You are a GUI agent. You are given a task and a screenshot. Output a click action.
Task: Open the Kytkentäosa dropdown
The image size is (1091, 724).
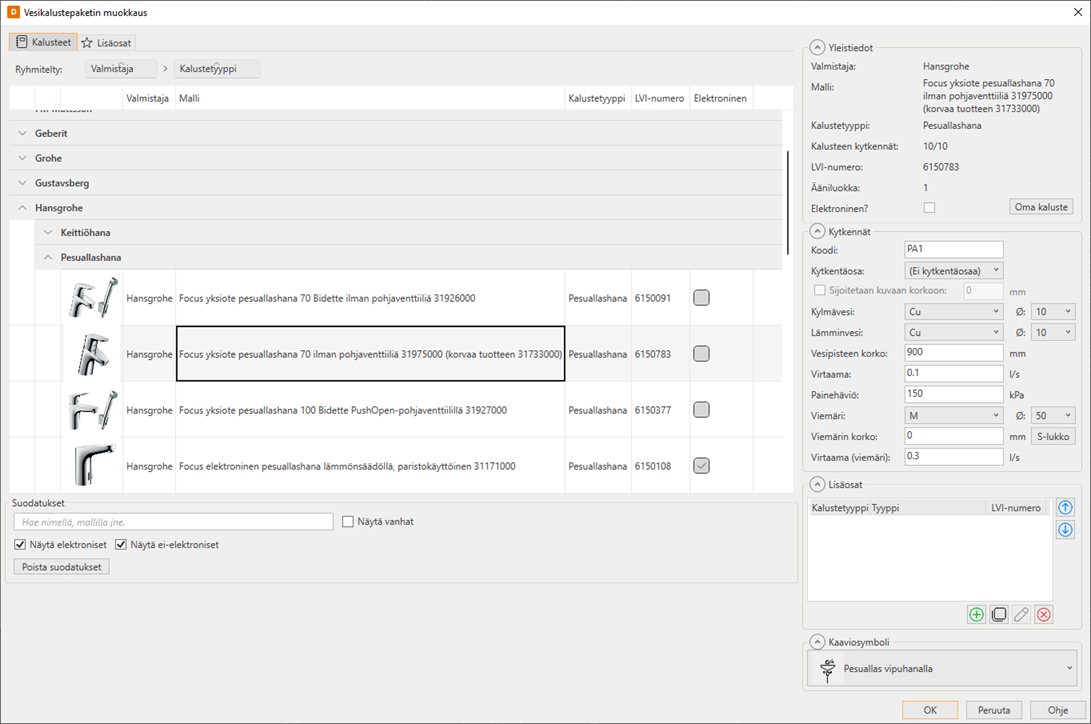pyautogui.click(x=954, y=271)
